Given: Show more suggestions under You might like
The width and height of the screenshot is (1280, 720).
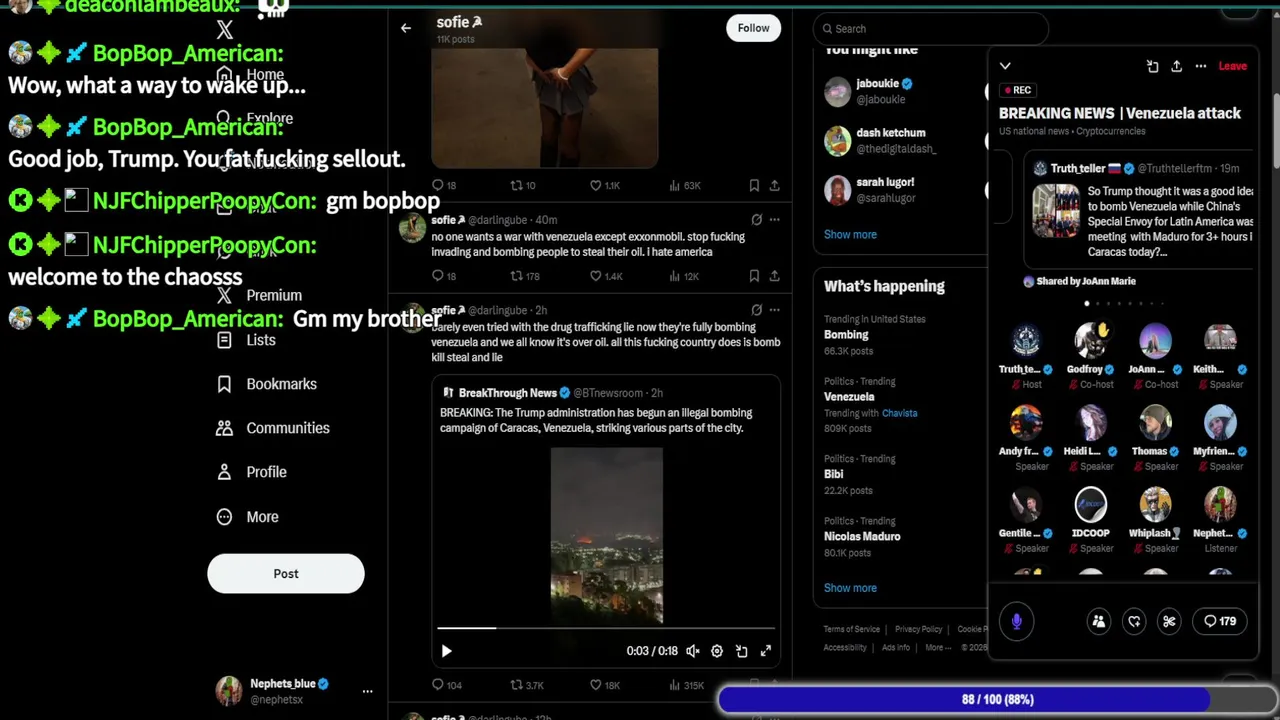Looking at the screenshot, I should coord(850,234).
